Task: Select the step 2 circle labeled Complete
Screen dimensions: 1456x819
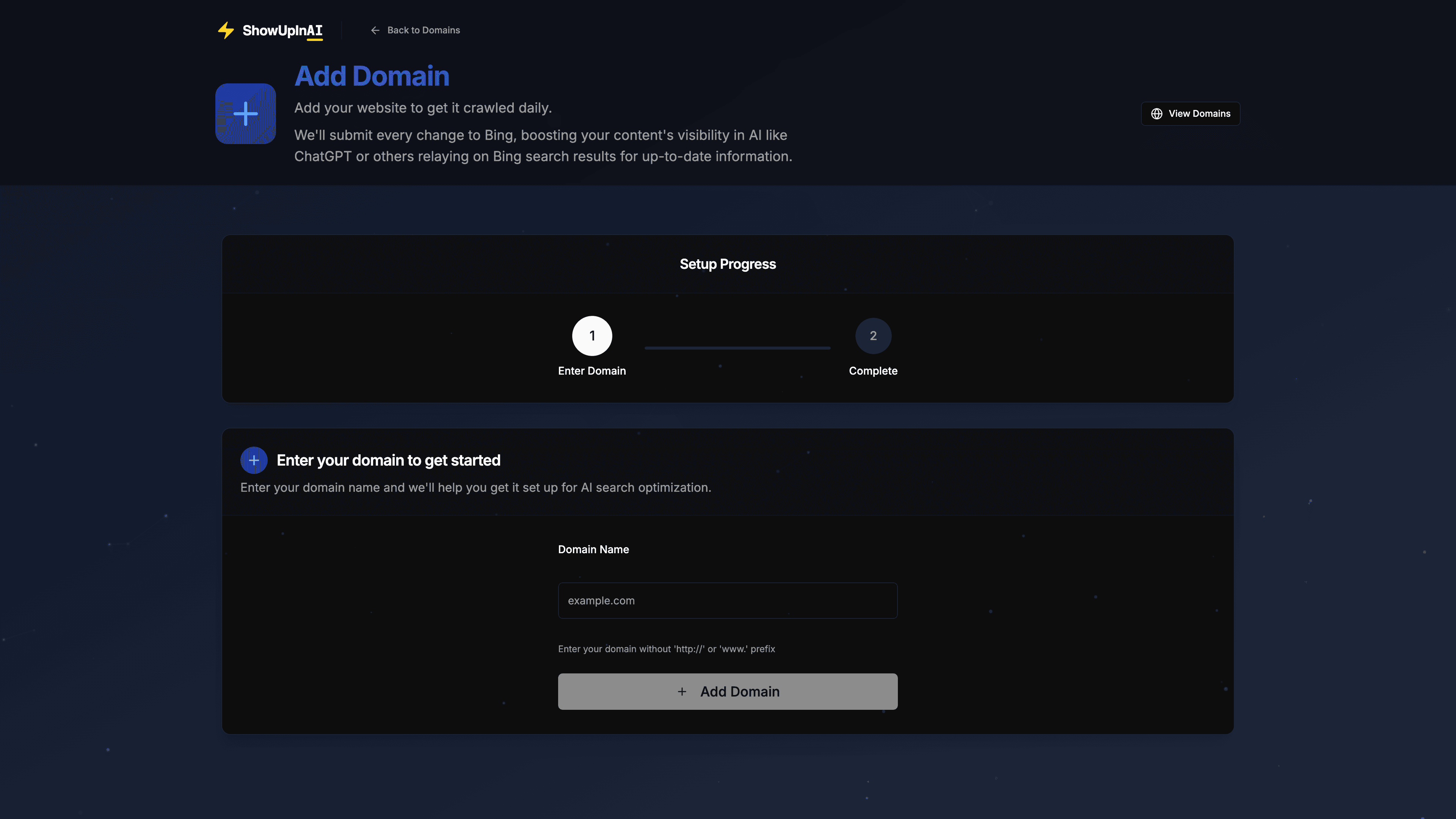Action: tap(873, 335)
